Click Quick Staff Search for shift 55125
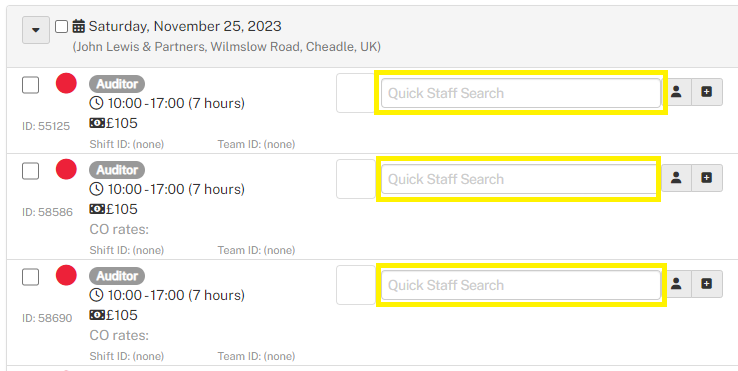The image size is (738, 371). 521,93
